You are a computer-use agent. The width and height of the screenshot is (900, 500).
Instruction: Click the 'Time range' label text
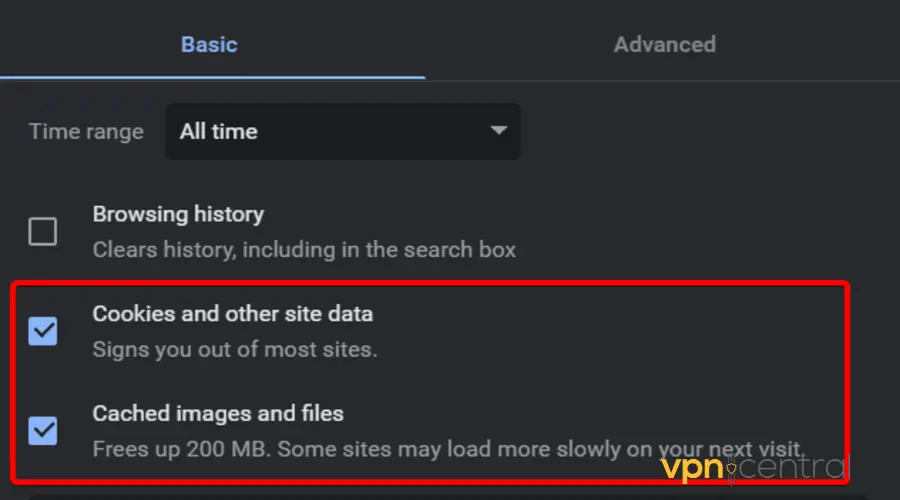[x=86, y=131]
